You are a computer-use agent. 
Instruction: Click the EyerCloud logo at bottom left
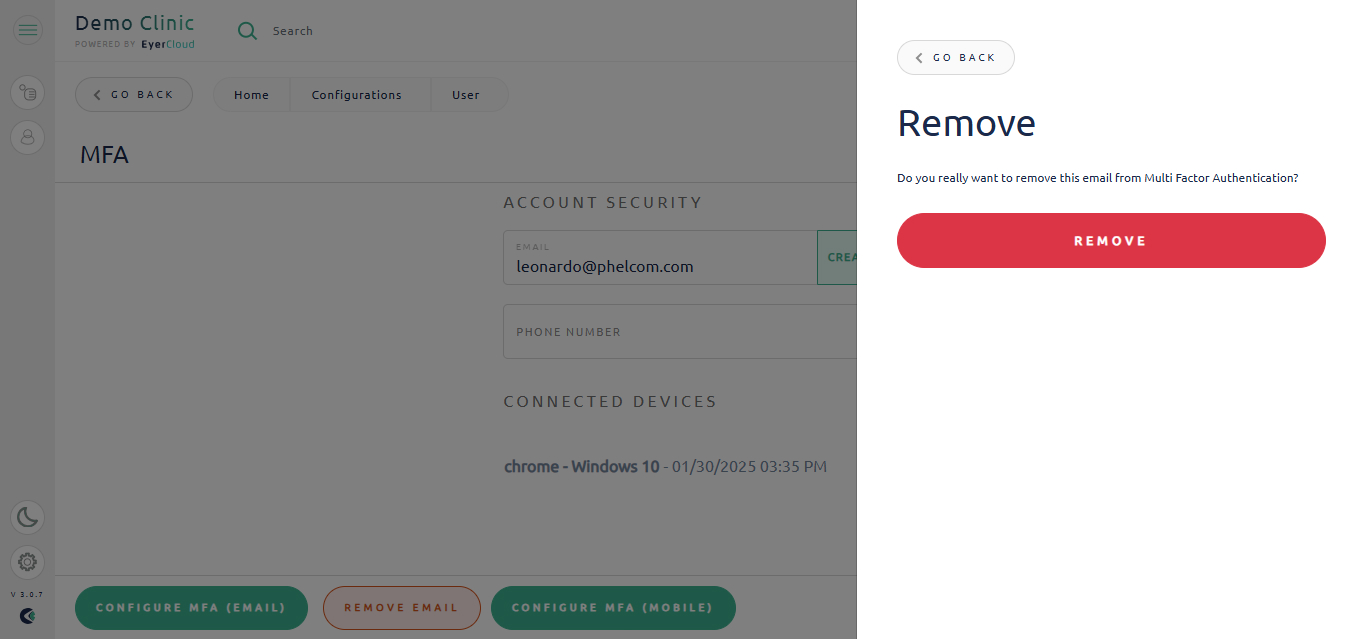pos(27,616)
